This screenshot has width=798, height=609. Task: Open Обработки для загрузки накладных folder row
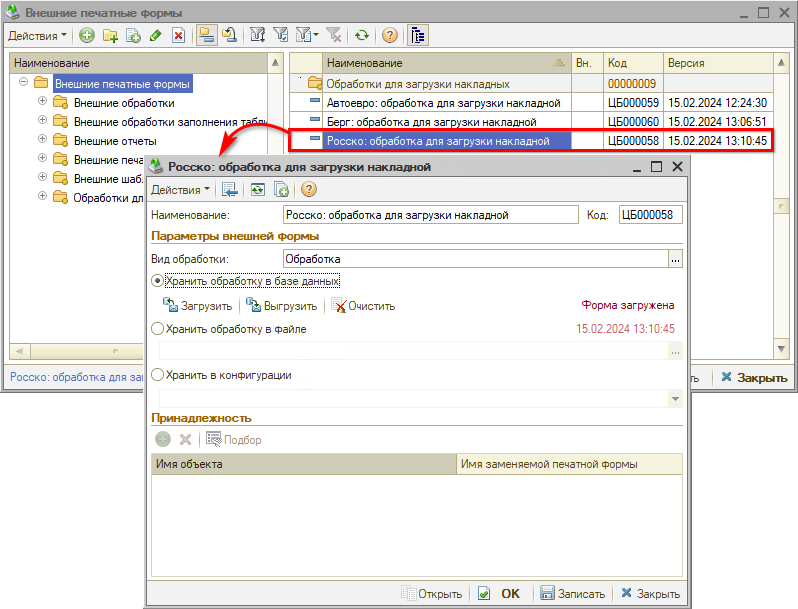coord(532,83)
